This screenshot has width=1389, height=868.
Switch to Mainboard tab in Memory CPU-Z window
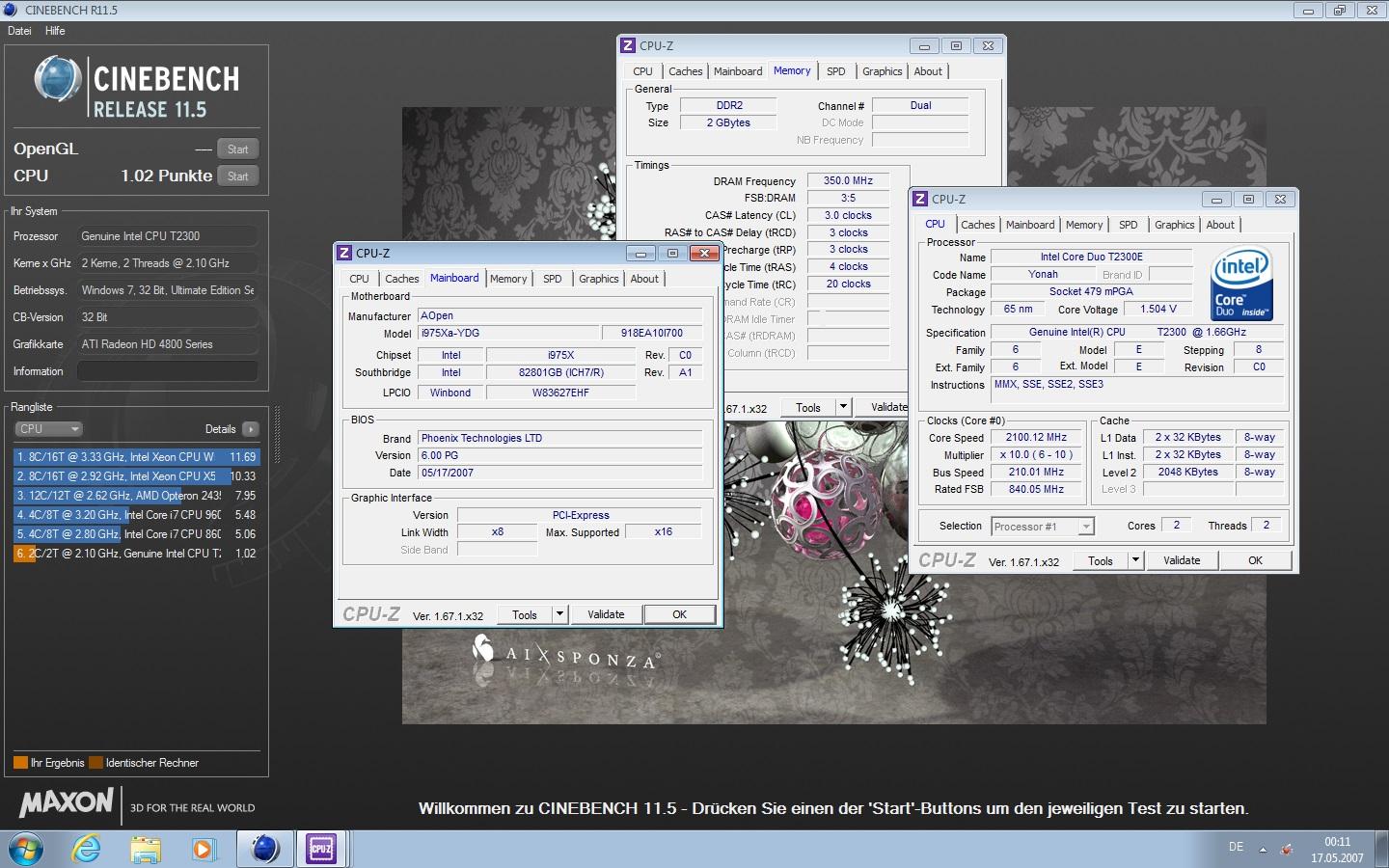738,71
